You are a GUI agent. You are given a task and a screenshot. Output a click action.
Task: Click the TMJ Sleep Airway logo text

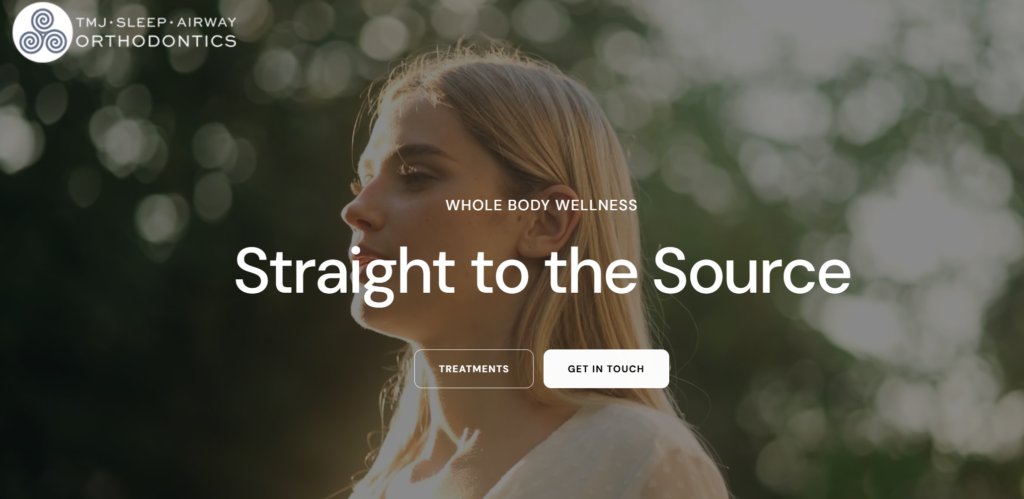pyautogui.click(x=156, y=22)
